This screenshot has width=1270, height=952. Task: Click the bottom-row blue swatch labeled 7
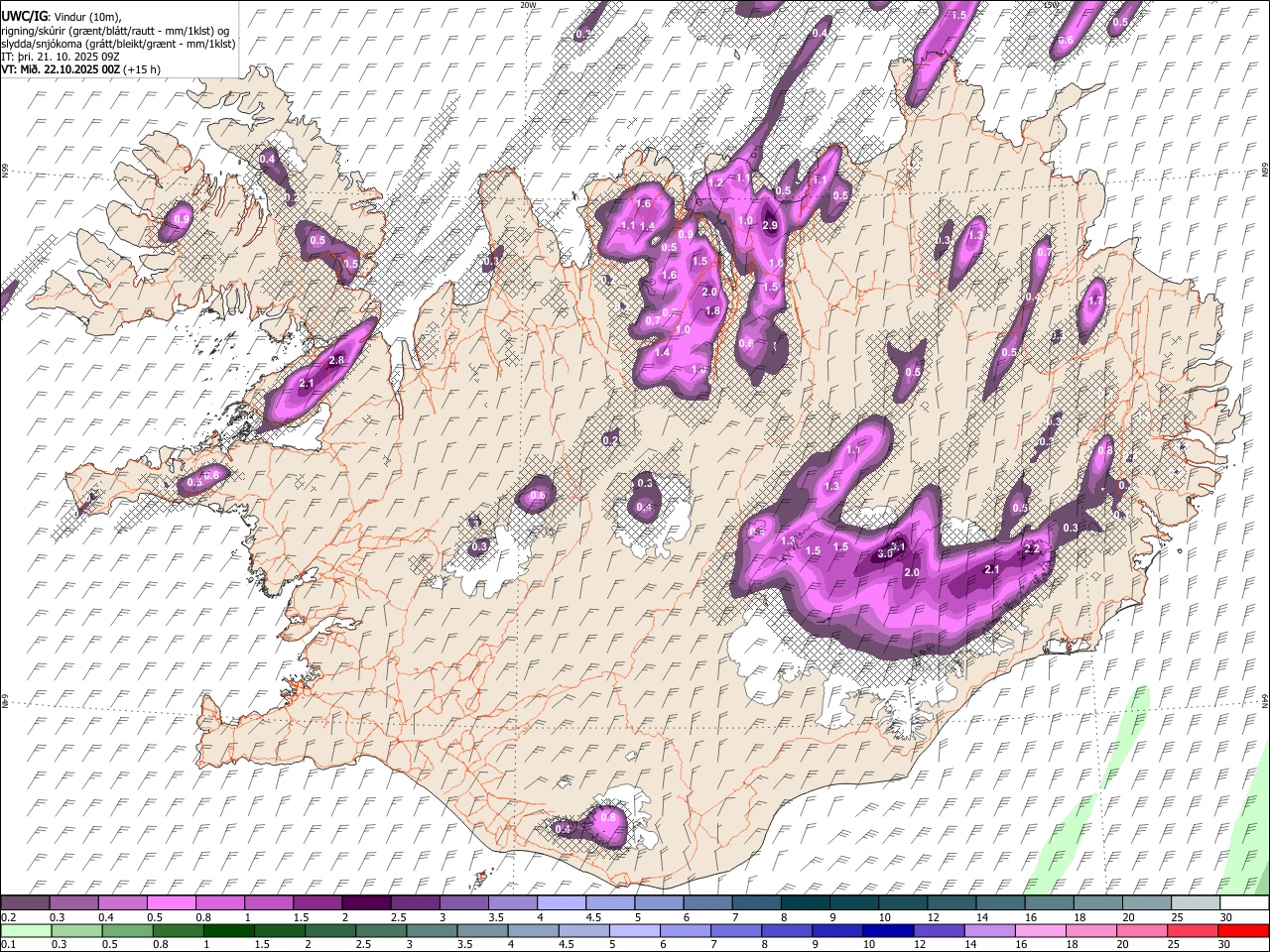tap(736, 931)
